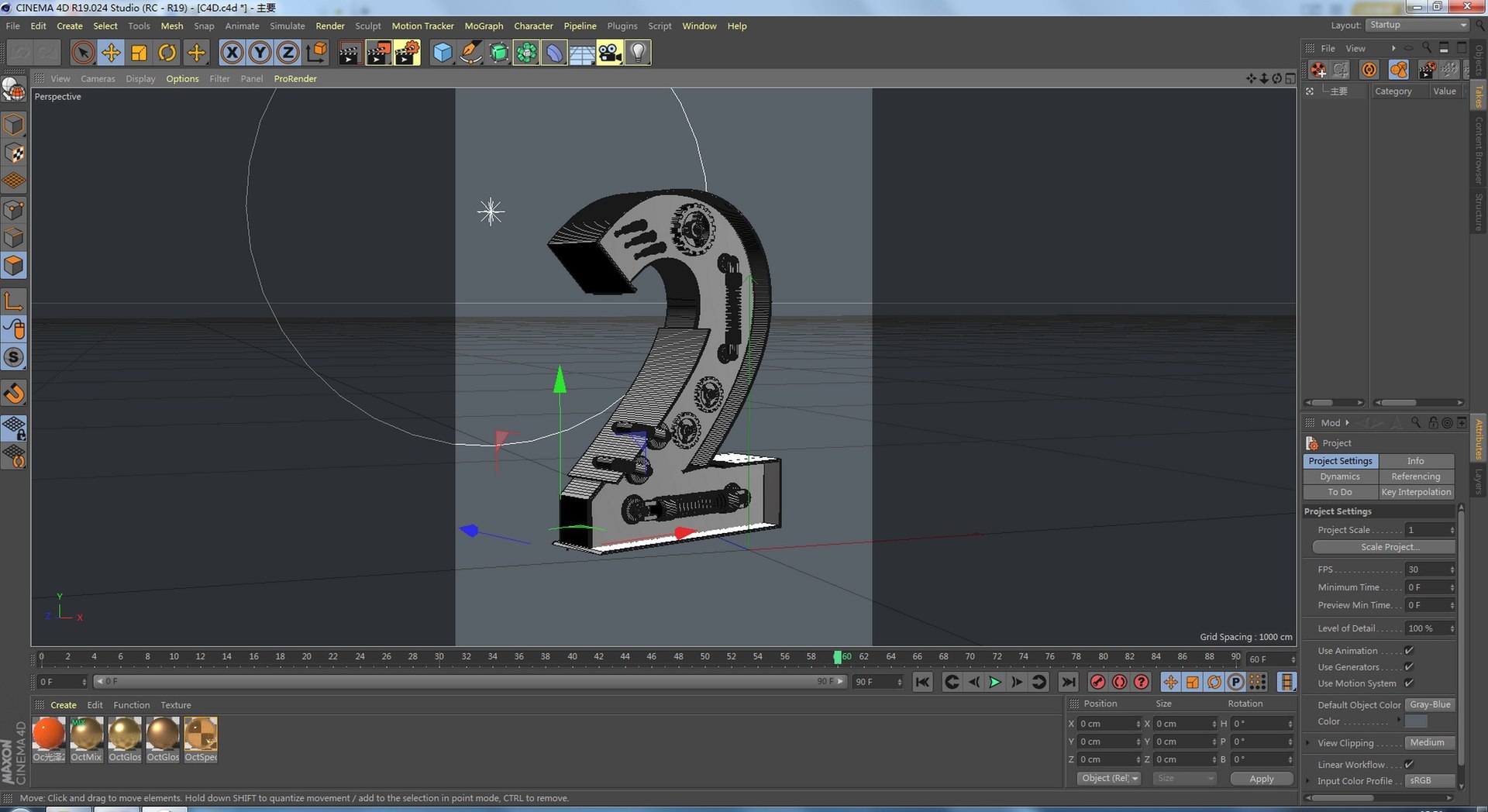Go to start of animation

(922, 682)
